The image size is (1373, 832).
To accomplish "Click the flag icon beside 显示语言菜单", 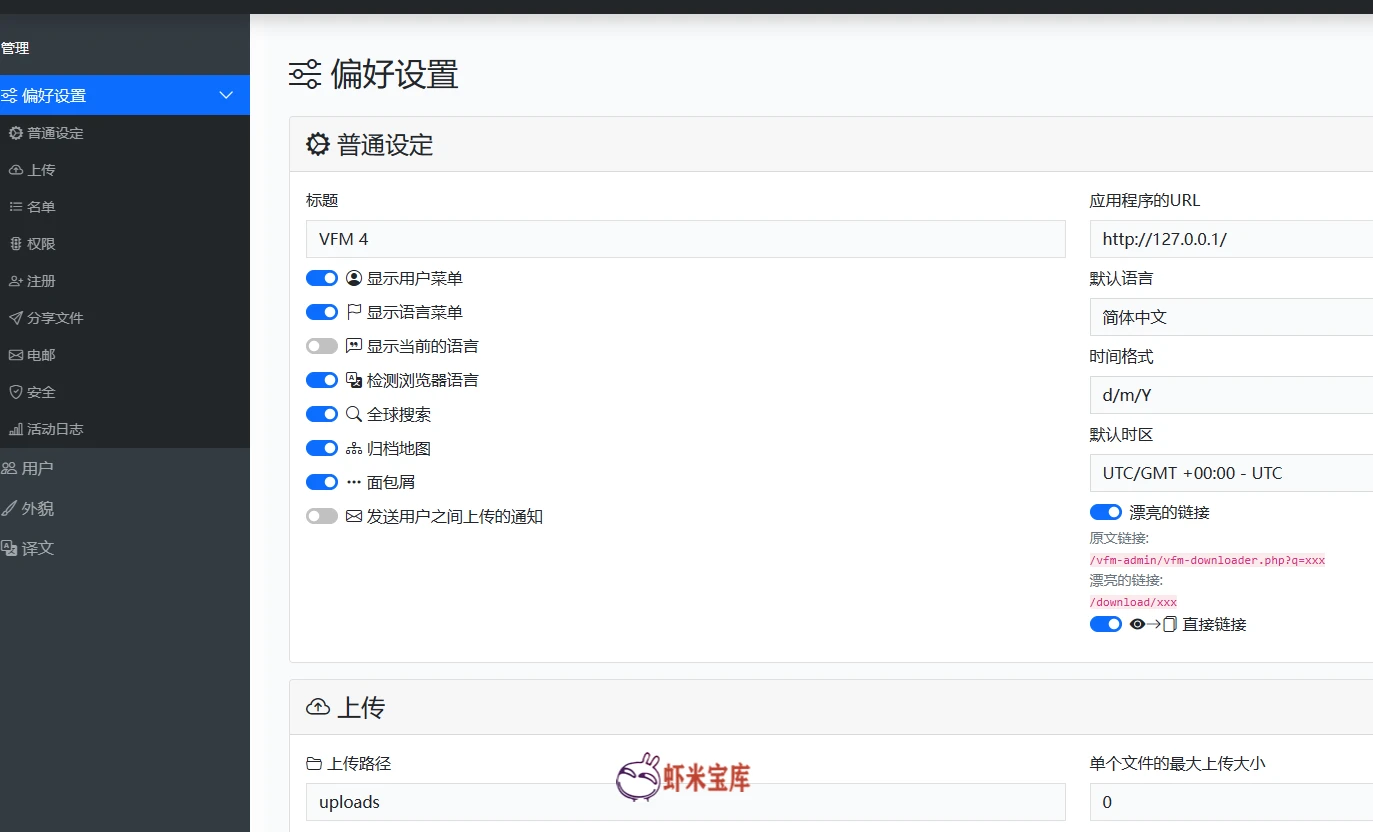I will pos(354,312).
